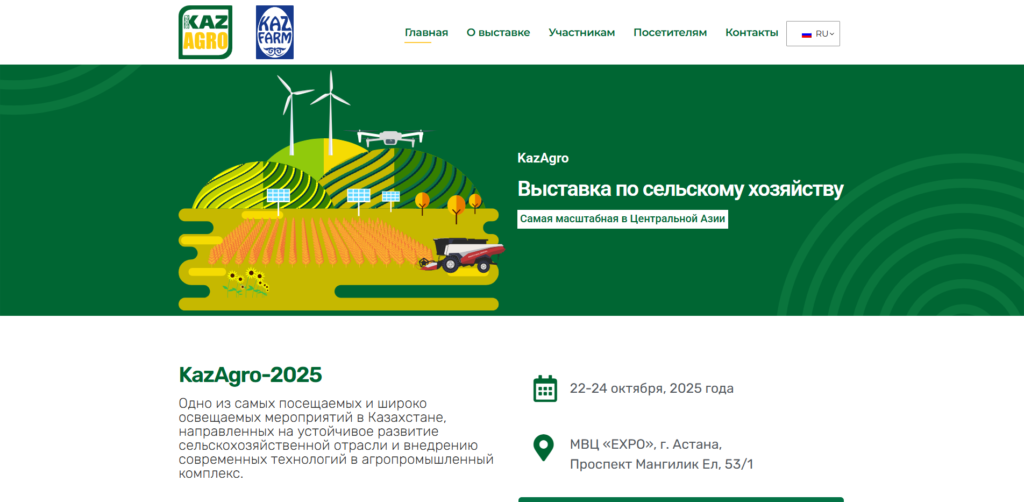Click the paragraph starting with Одно из самых посещаемых
This screenshot has height=502, width=1024.
tap(336, 439)
